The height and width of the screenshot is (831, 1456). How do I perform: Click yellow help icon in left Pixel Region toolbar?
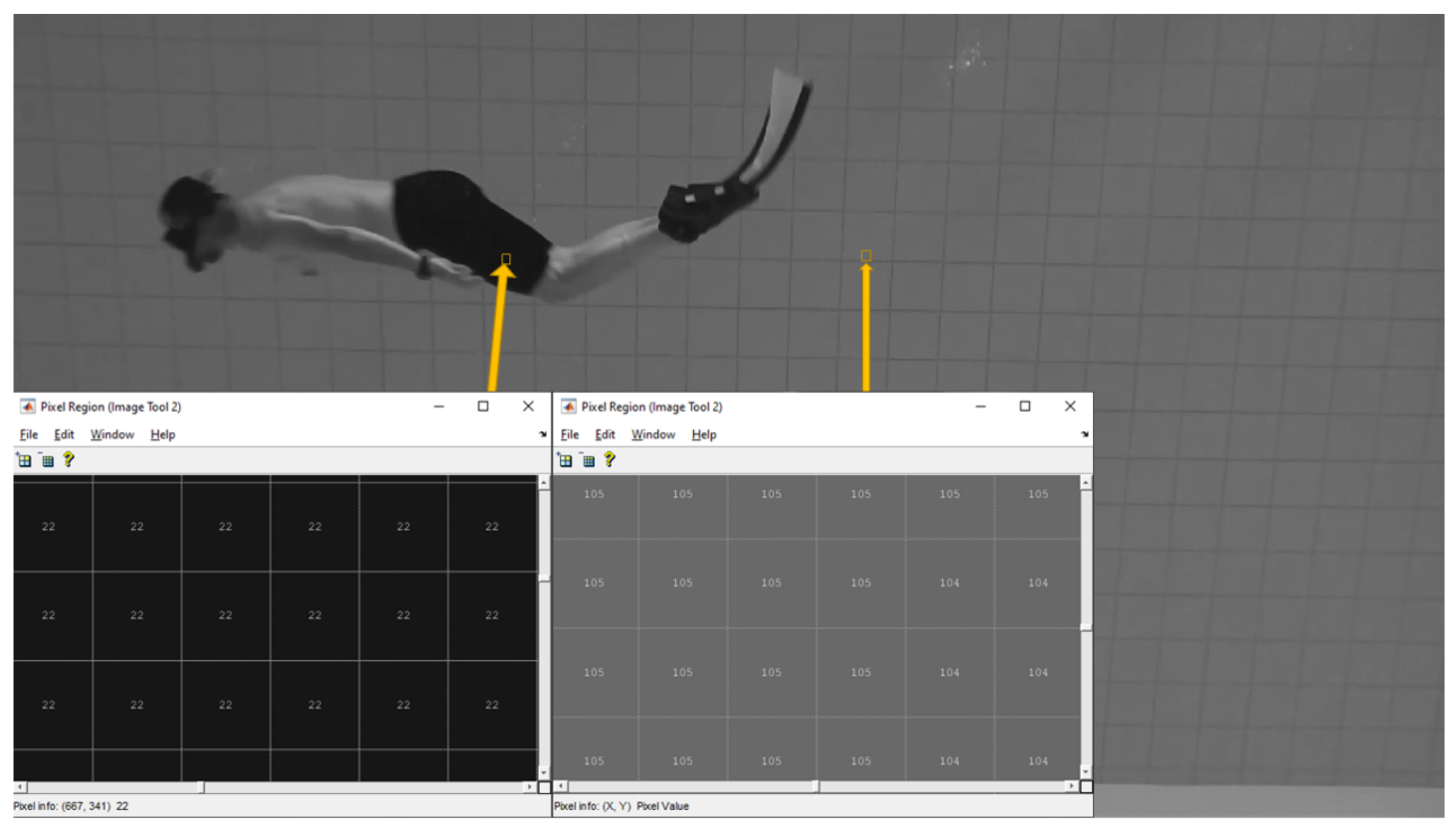(68, 459)
